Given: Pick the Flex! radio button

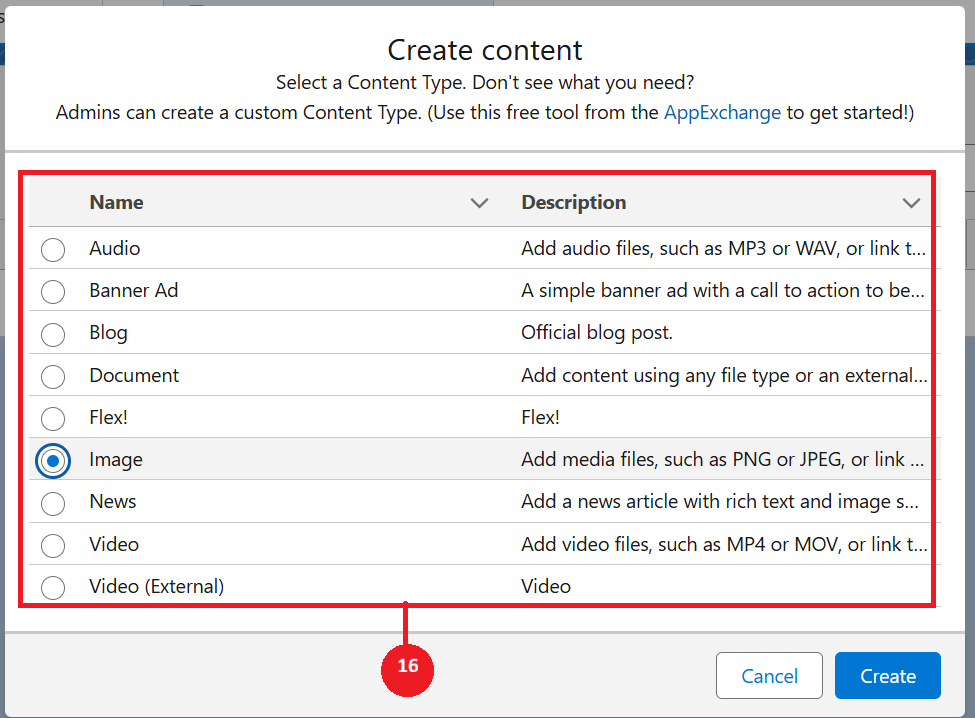Looking at the screenshot, I should (x=53, y=418).
